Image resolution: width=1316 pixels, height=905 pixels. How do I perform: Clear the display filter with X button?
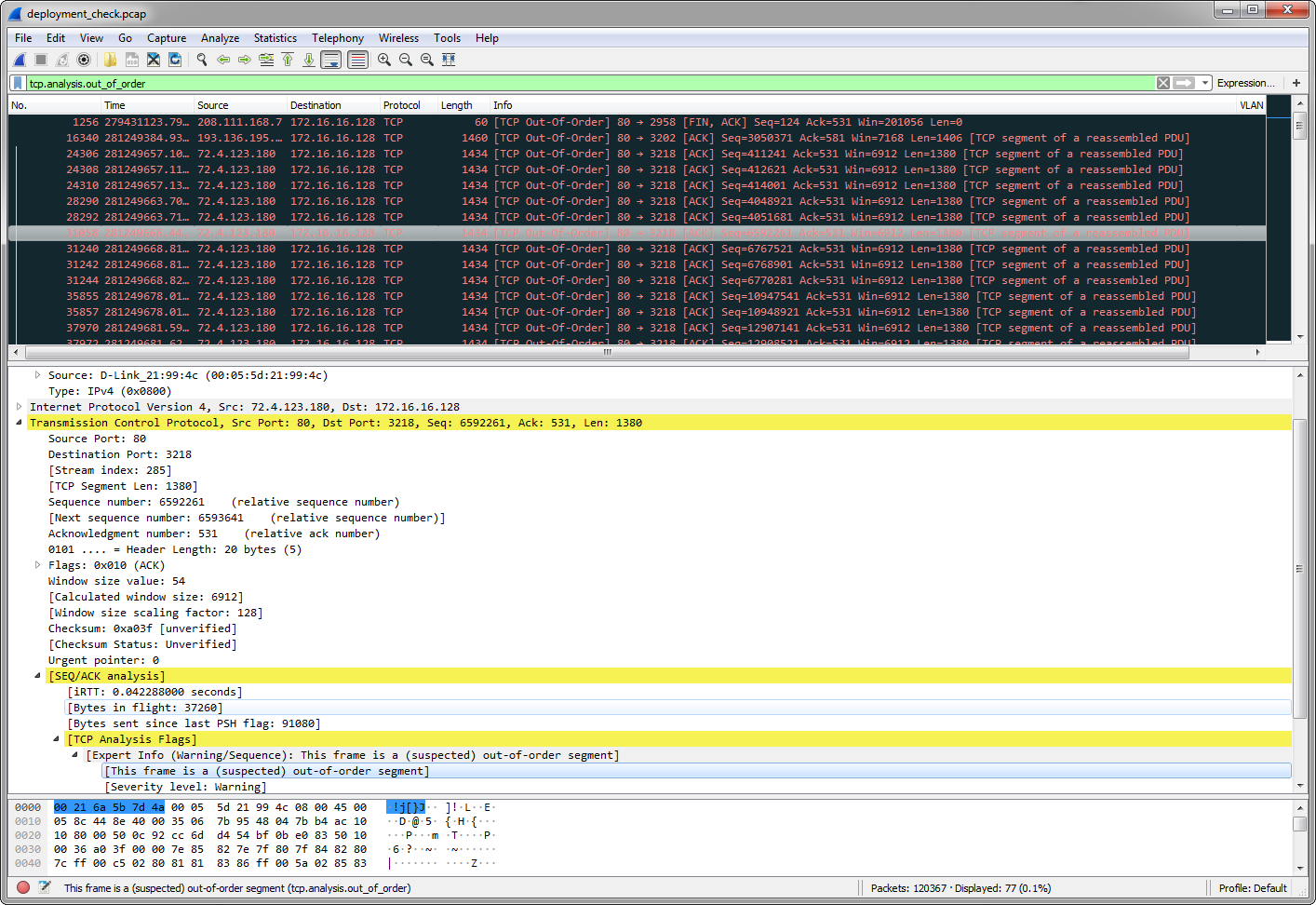click(1163, 83)
